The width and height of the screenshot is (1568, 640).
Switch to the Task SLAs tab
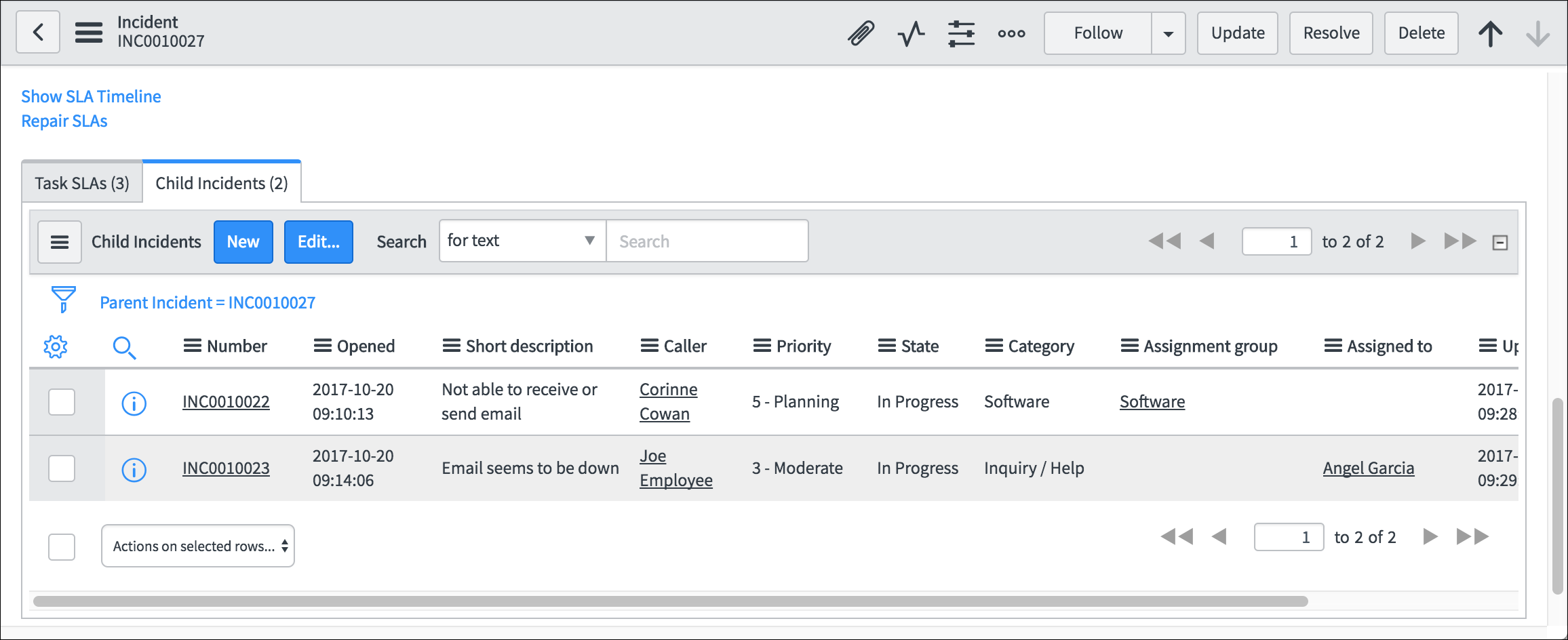click(x=81, y=182)
